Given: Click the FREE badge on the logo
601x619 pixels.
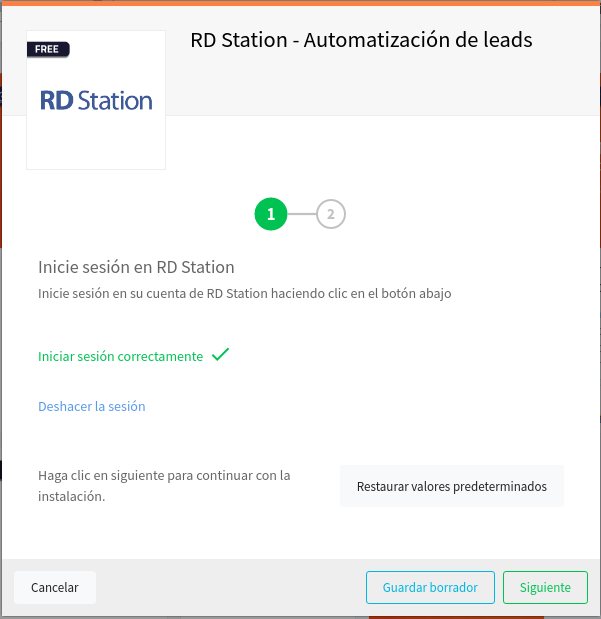Looking at the screenshot, I should pos(48,49).
